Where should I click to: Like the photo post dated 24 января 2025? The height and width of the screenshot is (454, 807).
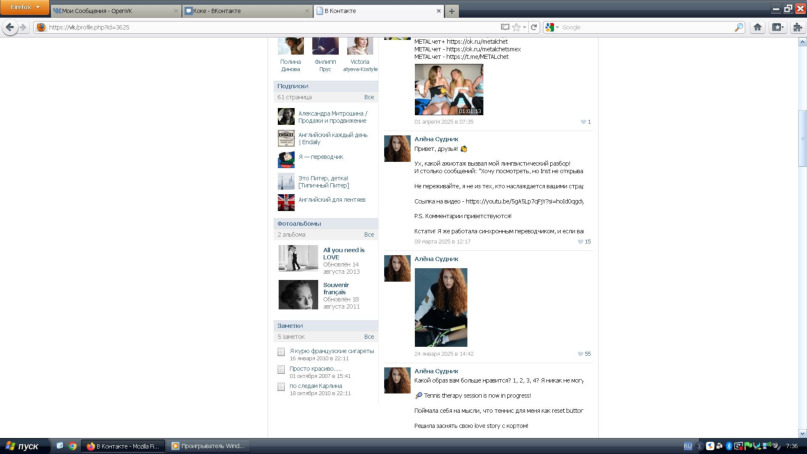pos(584,354)
